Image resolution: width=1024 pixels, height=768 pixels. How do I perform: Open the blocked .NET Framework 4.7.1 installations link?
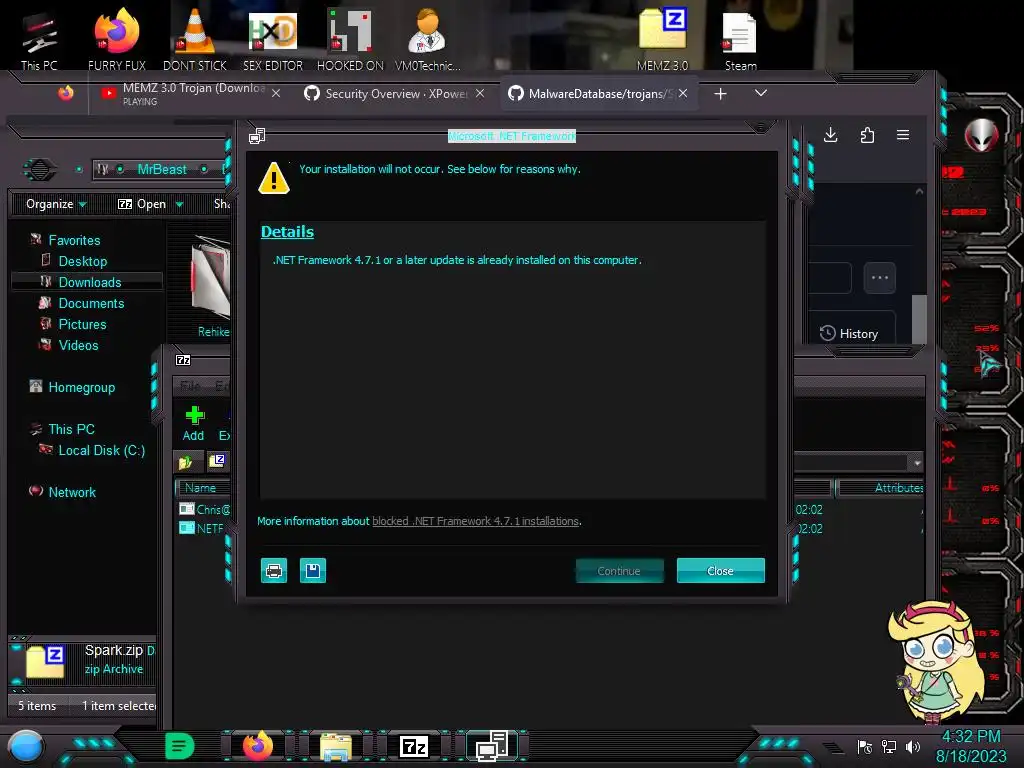point(475,521)
